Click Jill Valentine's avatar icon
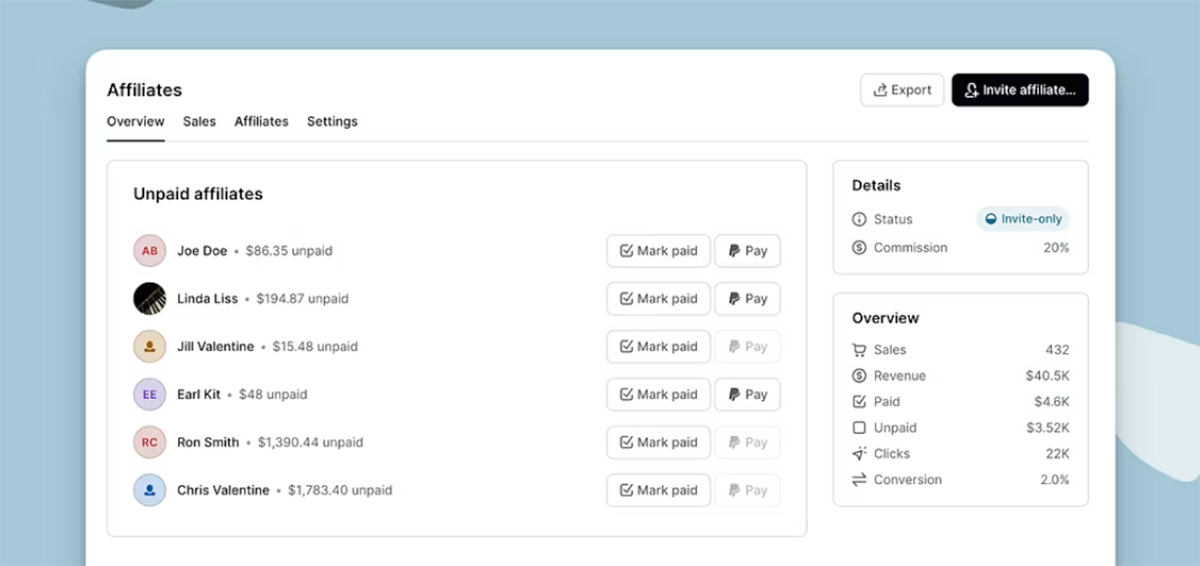This screenshot has width=1200, height=566. tap(149, 347)
